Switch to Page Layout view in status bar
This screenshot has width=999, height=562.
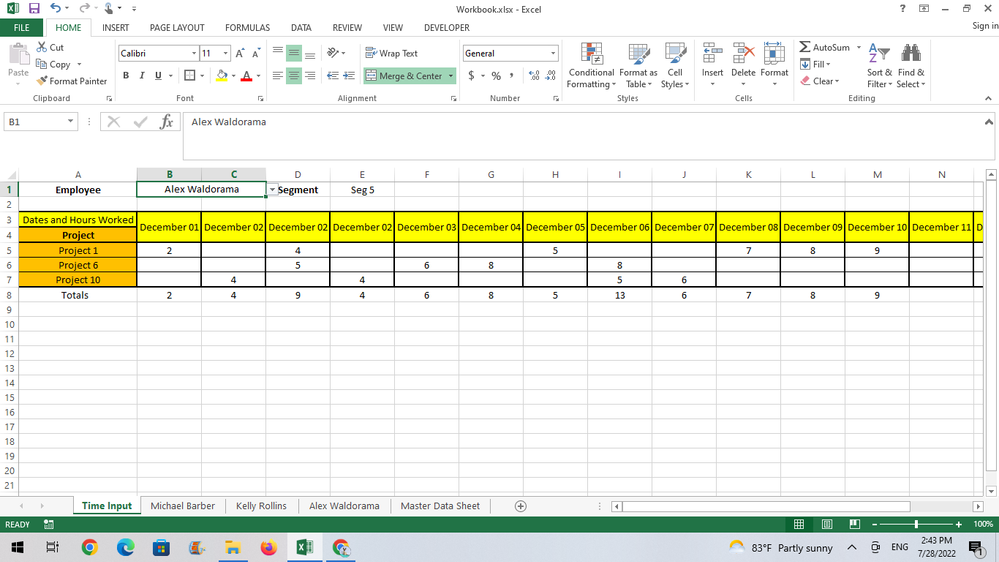826,524
